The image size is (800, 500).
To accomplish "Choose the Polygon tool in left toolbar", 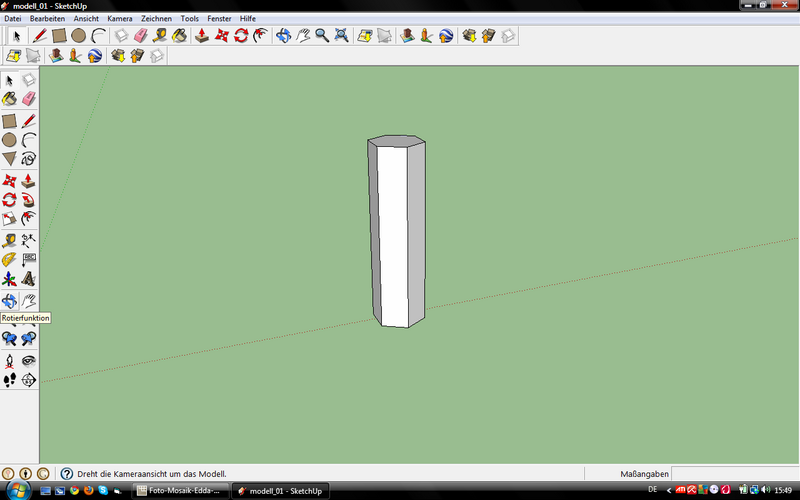I will 10,159.
